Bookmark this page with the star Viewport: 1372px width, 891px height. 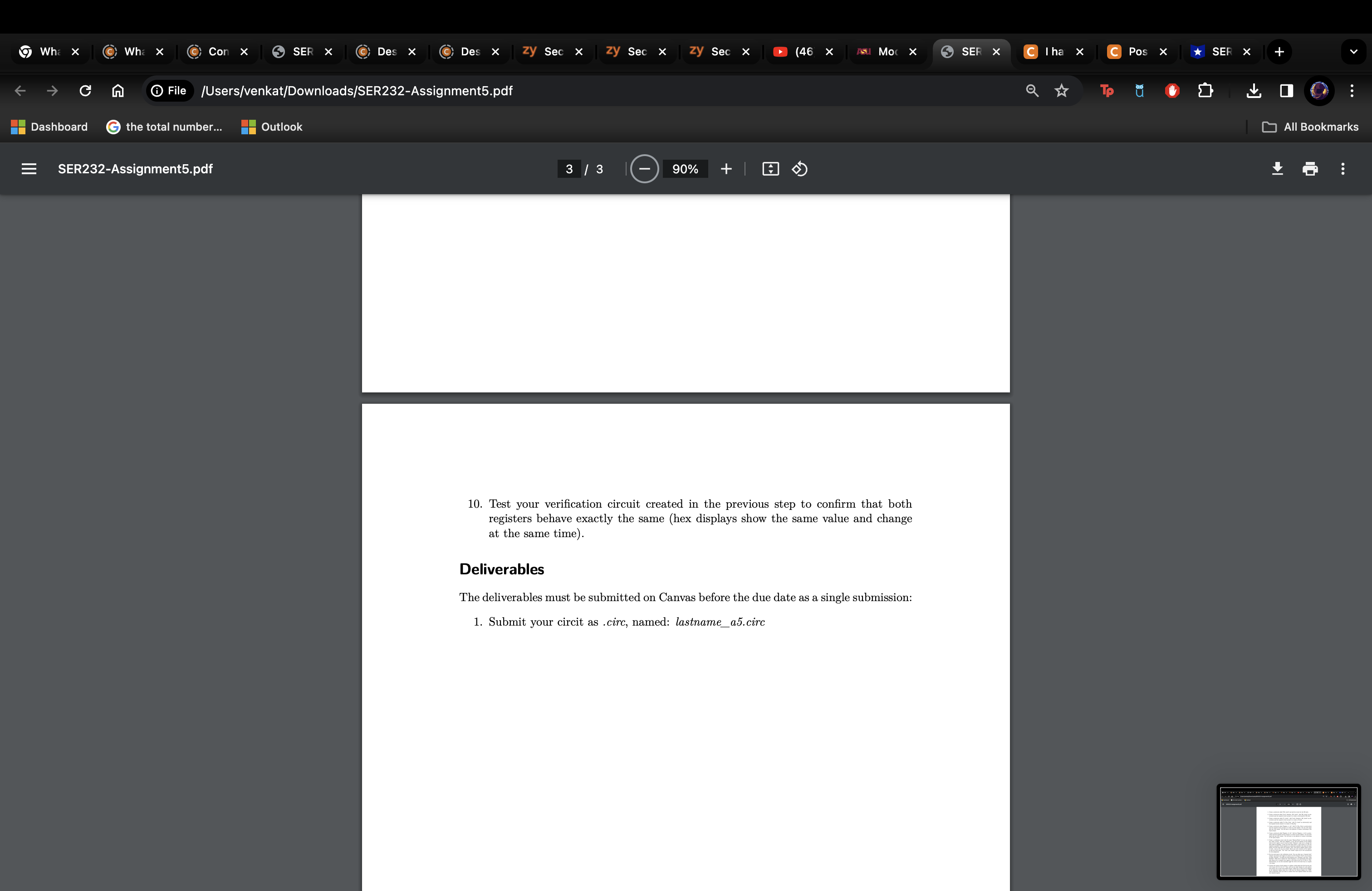1062,90
